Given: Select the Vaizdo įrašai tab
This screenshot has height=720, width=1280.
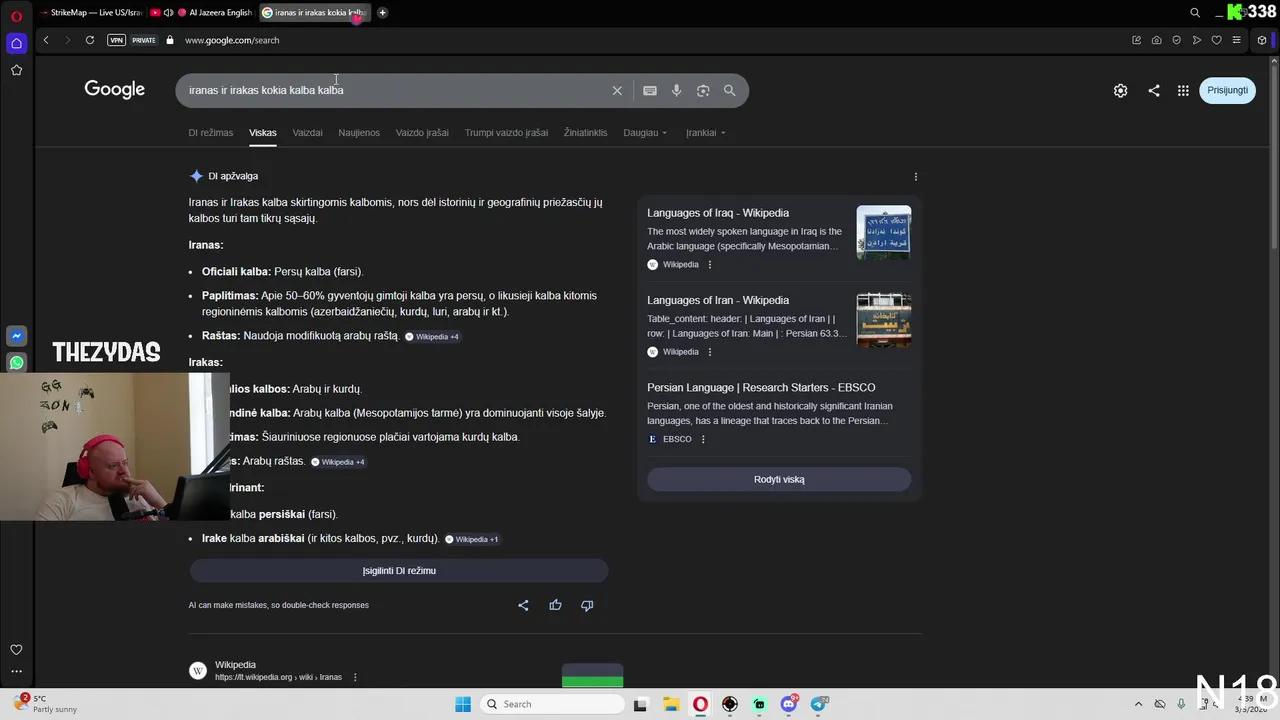Looking at the screenshot, I should tap(422, 132).
